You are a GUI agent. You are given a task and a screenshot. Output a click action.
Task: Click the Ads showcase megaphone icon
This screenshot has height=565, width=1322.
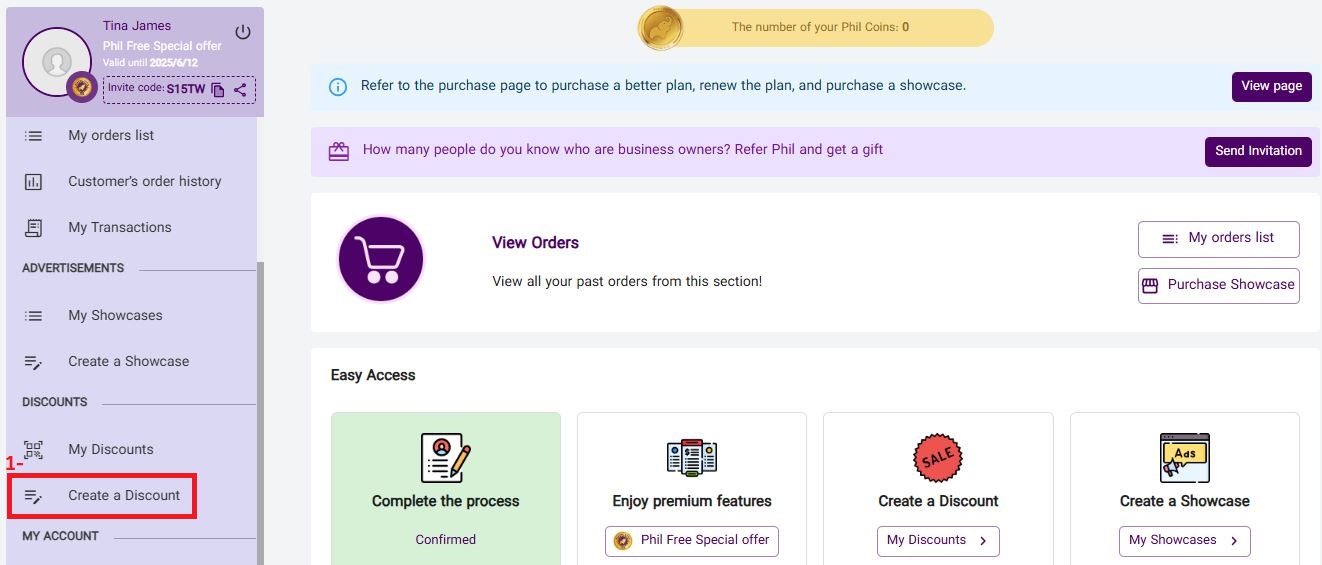point(1184,458)
